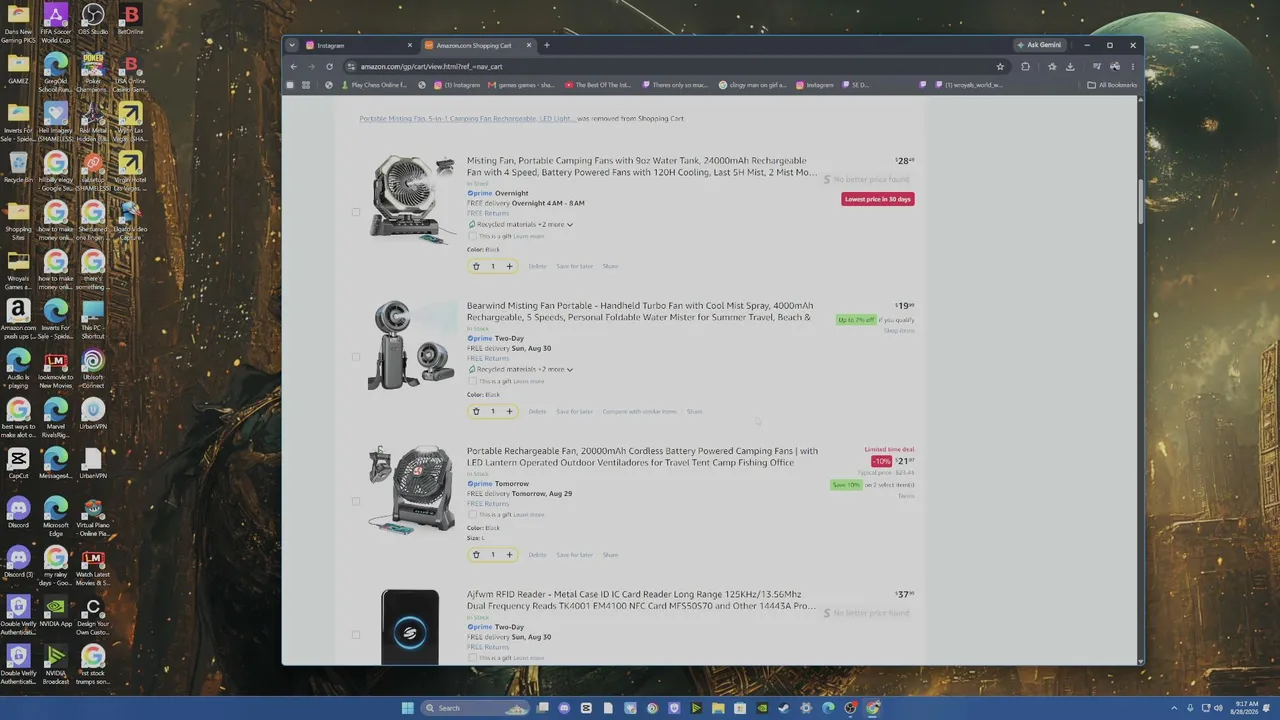This screenshot has height=720, width=1280.
Task: Launch CapCut from the desktop
Action: tap(18, 464)
